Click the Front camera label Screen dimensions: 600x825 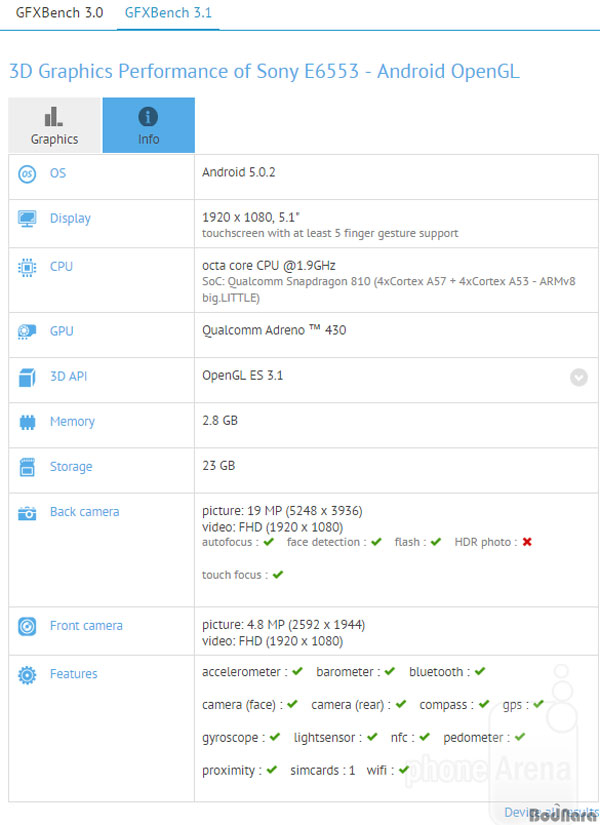pos(86,626)
